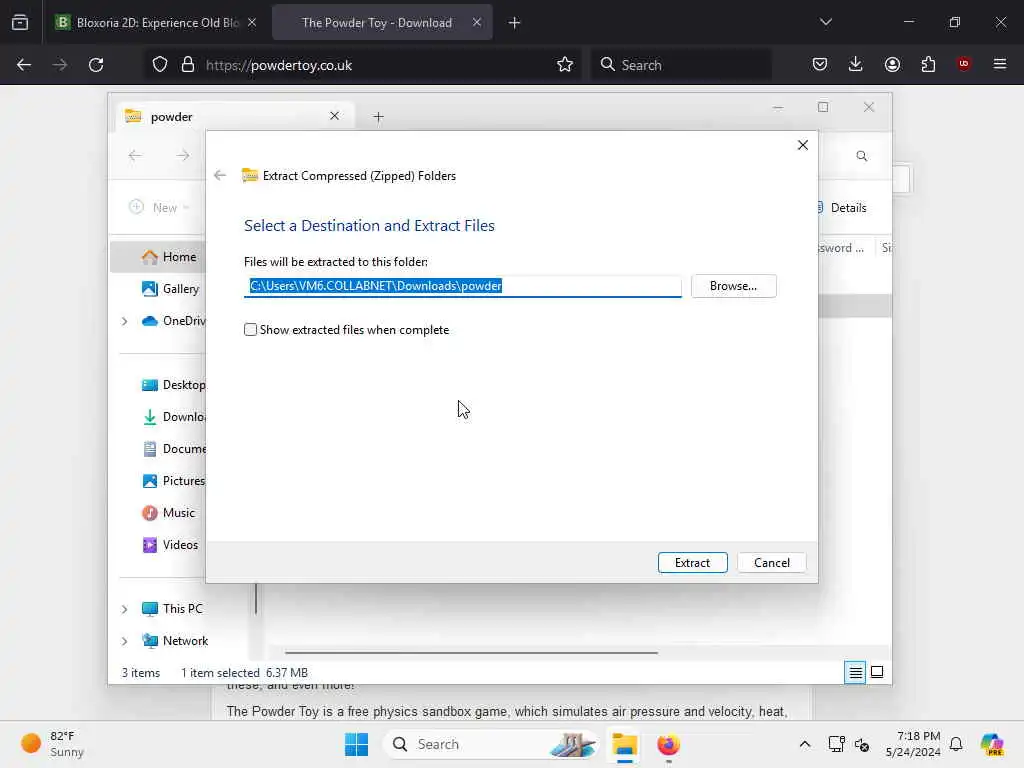This screenshot has height=768, width=1024.
Task: Click the Explorer horizontal scrollbar
Action: [471, 652]
